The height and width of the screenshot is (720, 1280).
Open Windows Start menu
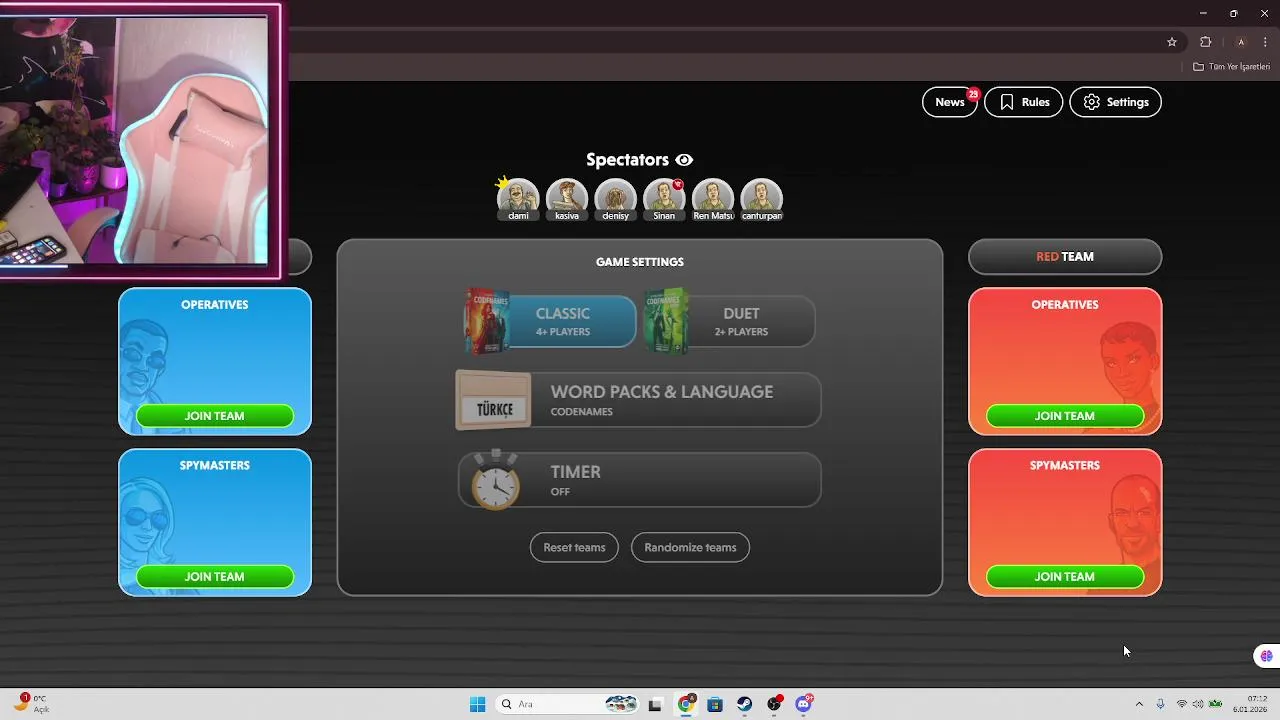pos(477,704)
